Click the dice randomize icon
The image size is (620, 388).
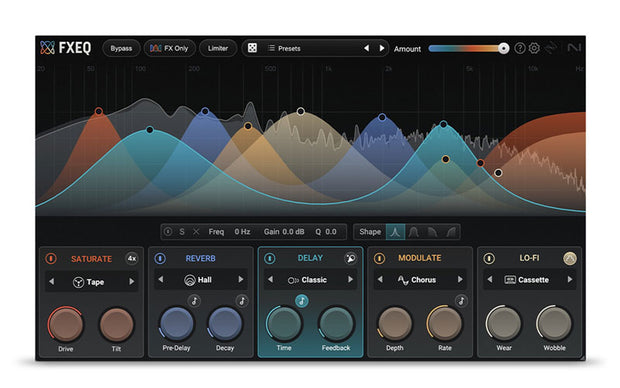[x=252, y=48]
